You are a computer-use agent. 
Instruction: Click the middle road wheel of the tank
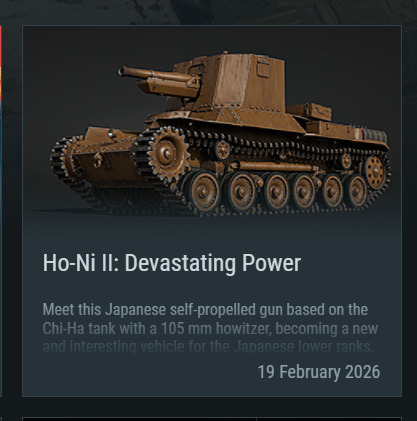coord(276,191)
